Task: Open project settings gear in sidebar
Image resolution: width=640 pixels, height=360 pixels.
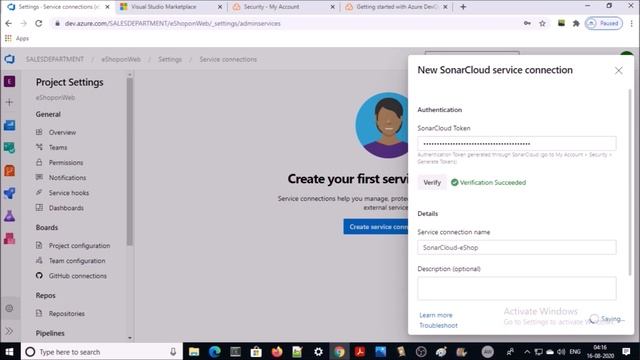Action: point(9,308)
